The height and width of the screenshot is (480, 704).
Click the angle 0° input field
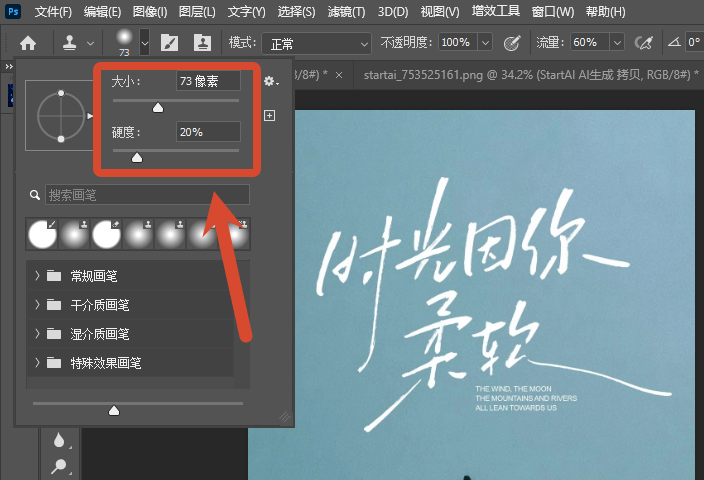695,43
